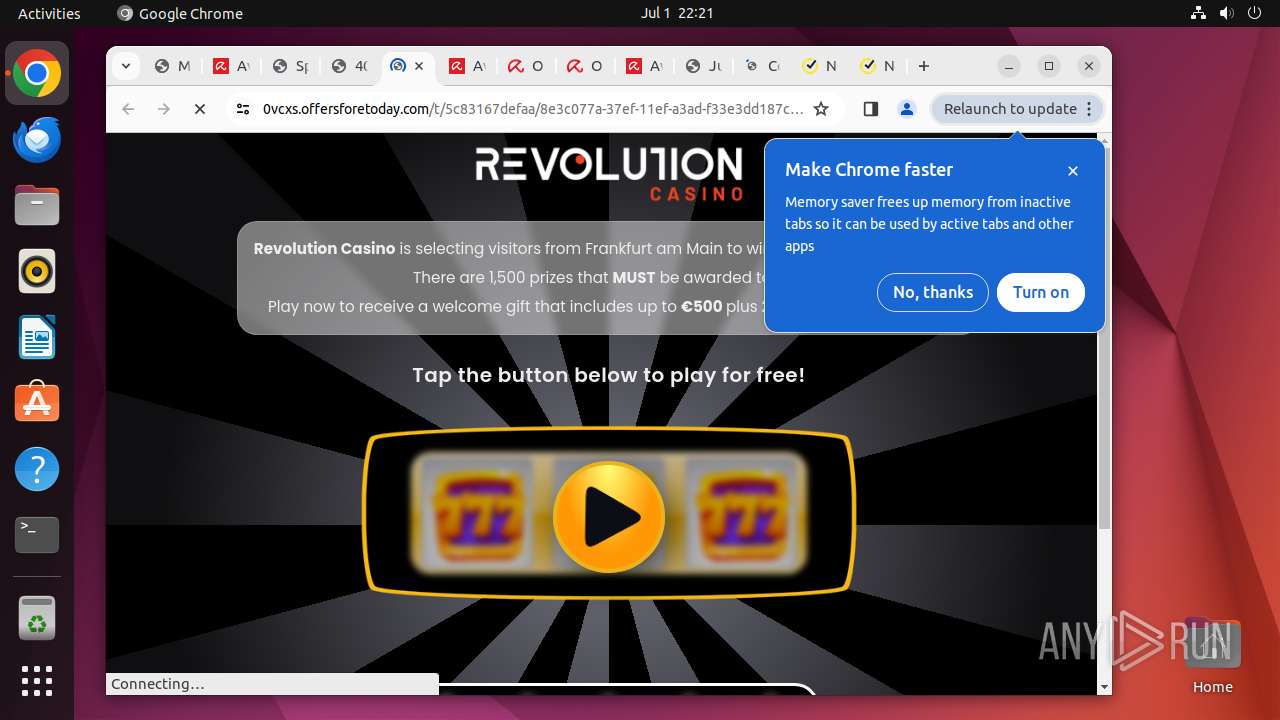1280x720 pixels.
Task: Open Ubuntu Software from dock
Action: click(x=37, y=403)
